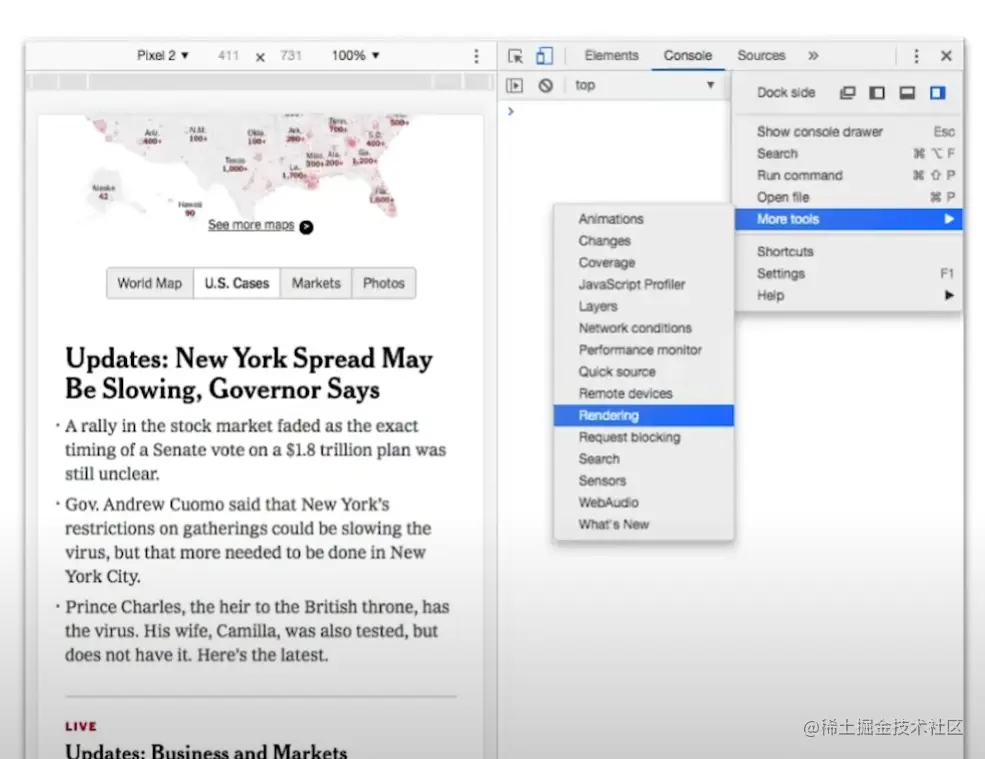Screen dimensions: 985x759
Task: Select Request blocking tool
Action: click(x=643, y=437)
